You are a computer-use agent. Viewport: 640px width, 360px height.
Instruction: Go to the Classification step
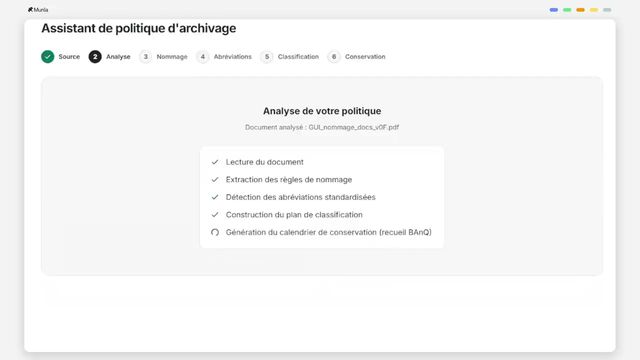298,57
